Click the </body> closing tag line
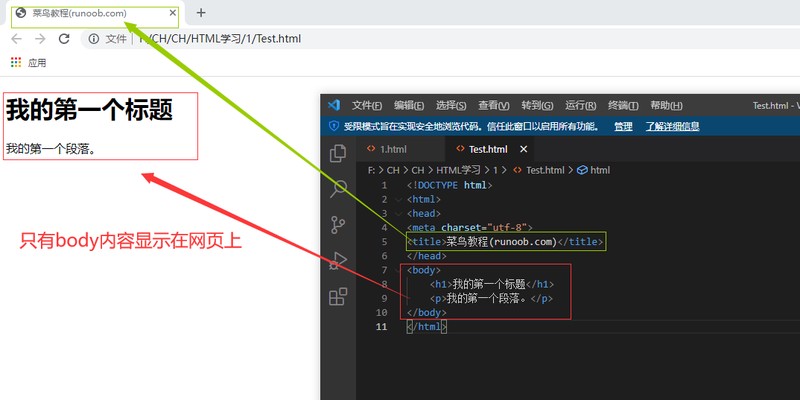 [x=427, y=312]
